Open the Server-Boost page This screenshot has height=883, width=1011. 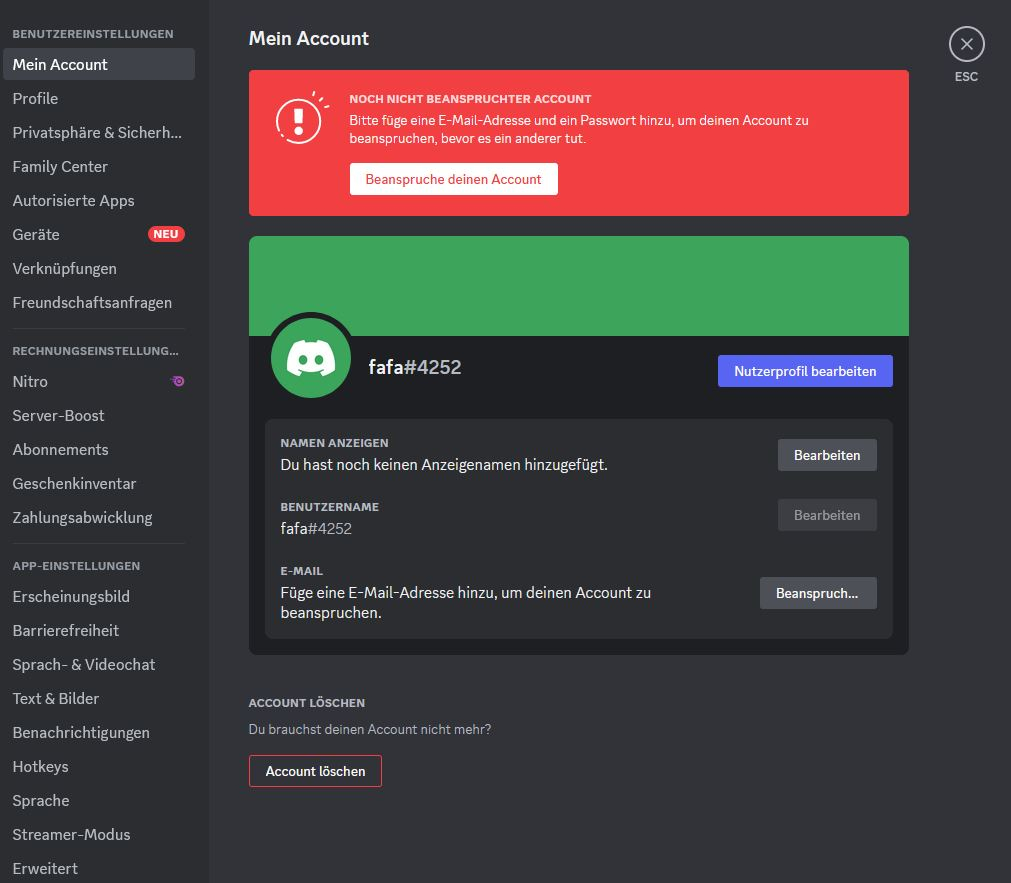pyautogui.click(x=99, y=415)
